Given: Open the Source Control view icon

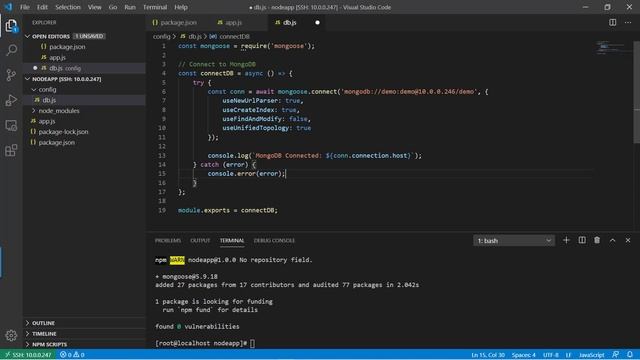Looking at the screenshot, I should [11, 75].
